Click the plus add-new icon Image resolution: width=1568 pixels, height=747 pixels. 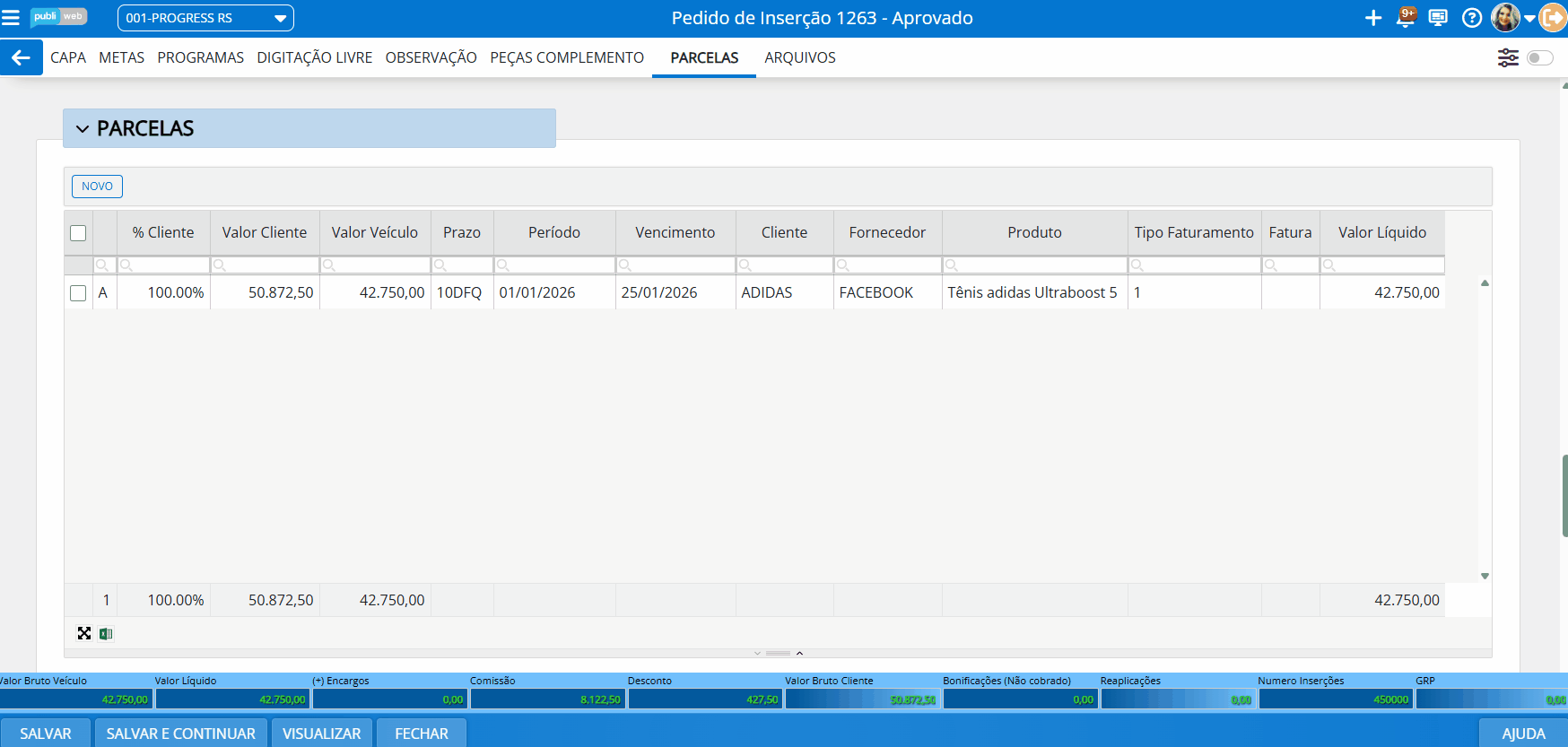point(1372,18)
